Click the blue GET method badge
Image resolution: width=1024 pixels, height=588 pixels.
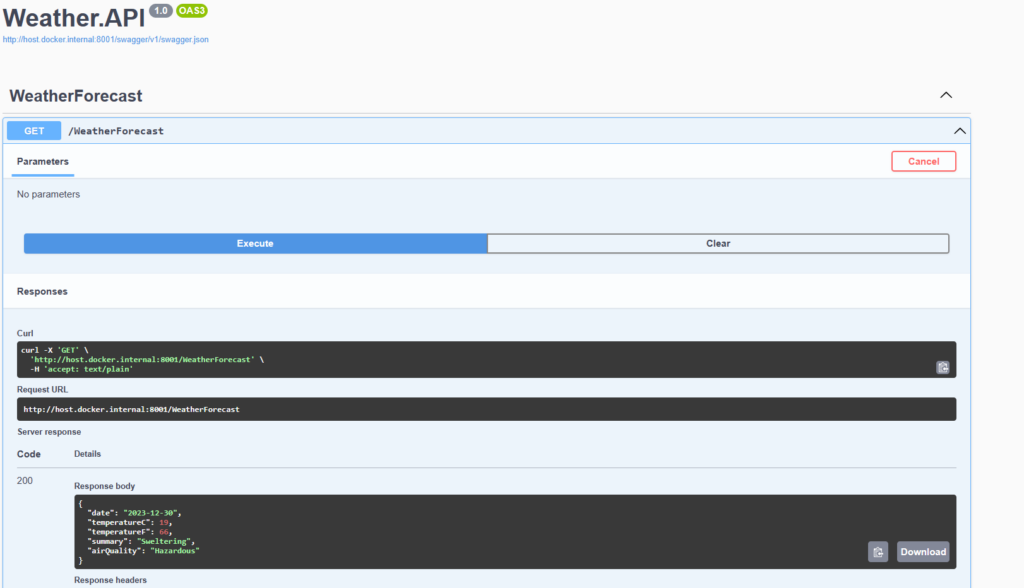tap(34, 131)
